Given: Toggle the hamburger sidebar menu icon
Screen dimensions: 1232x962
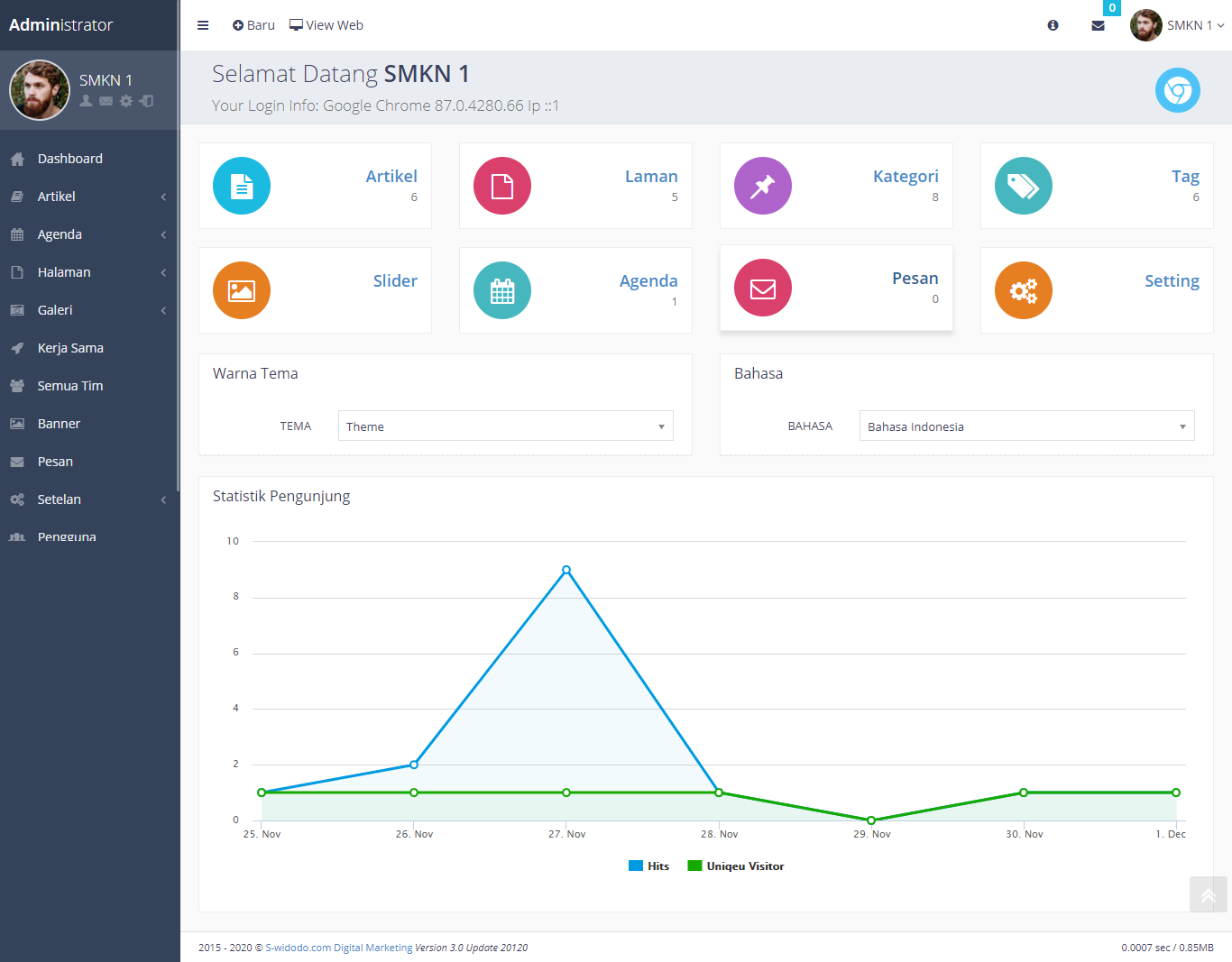Looking at the screenshot, I should tap(203, 25).
